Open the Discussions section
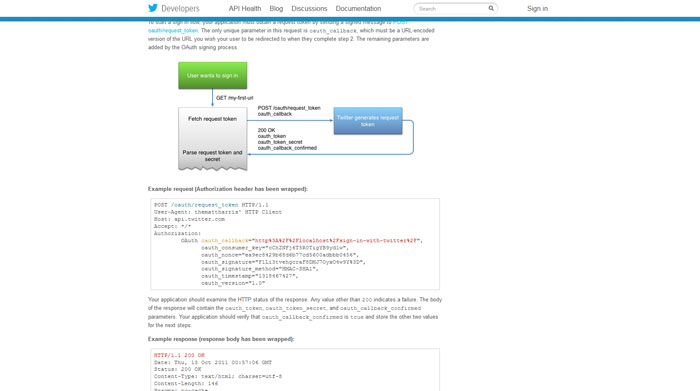 [309, 8]
